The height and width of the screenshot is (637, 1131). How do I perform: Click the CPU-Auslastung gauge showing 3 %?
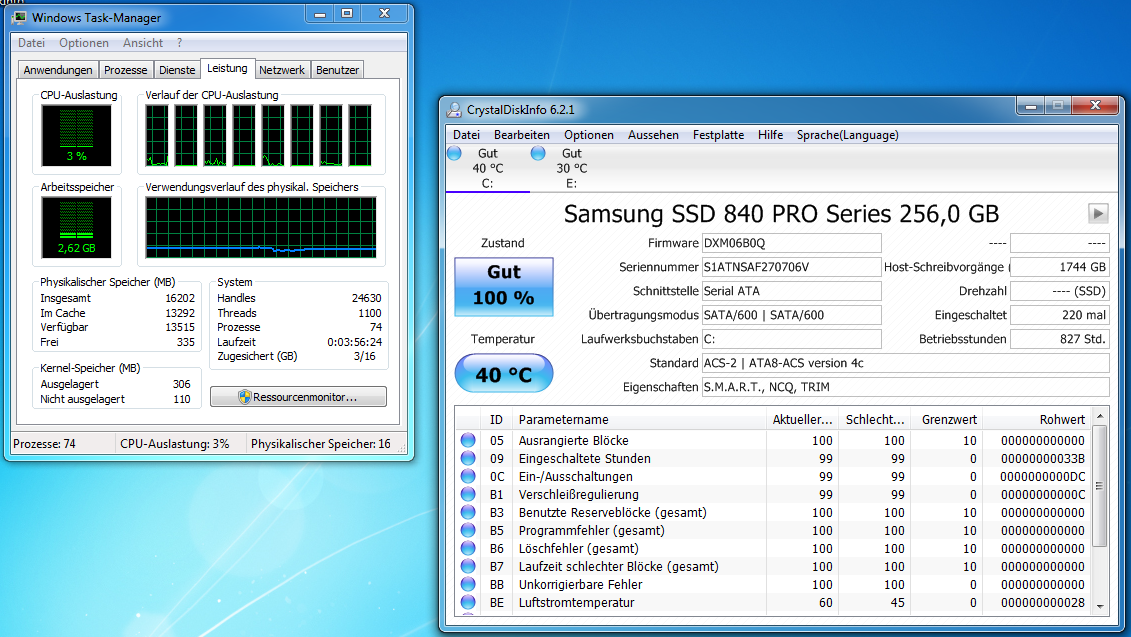[x=76, y=136]
